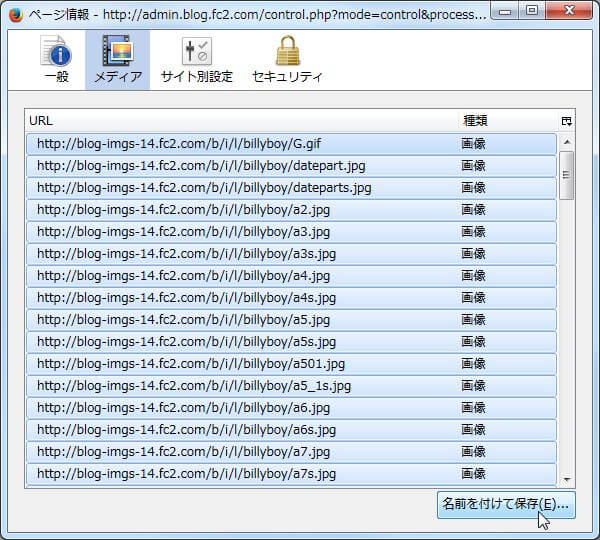Screen dimensions: 600x540
Task: Click the column picker icon in list header
Action: [x=567, y=121]
